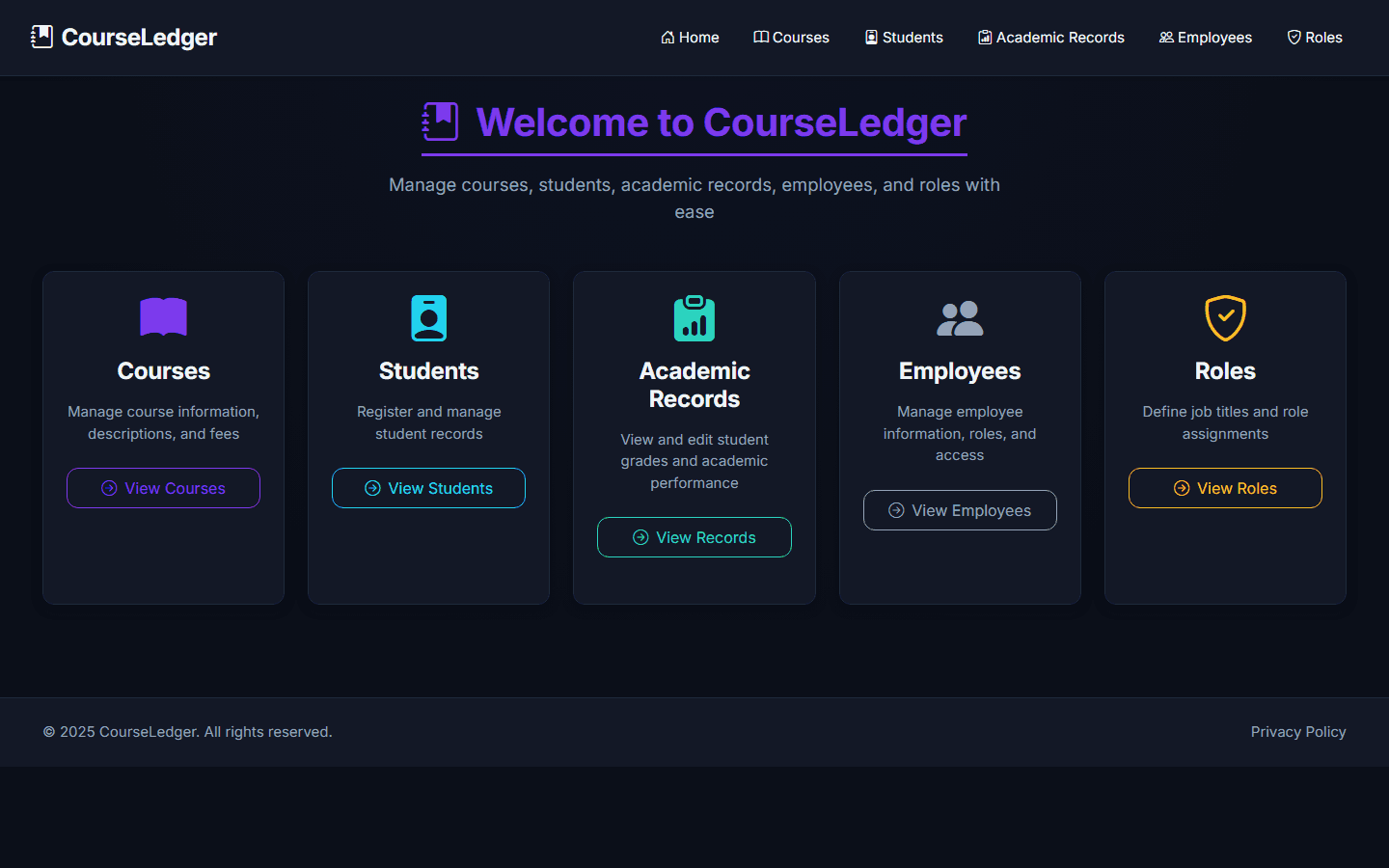1389x868 pixels.
Task: Click the Roles card title
Action: 1225,371
